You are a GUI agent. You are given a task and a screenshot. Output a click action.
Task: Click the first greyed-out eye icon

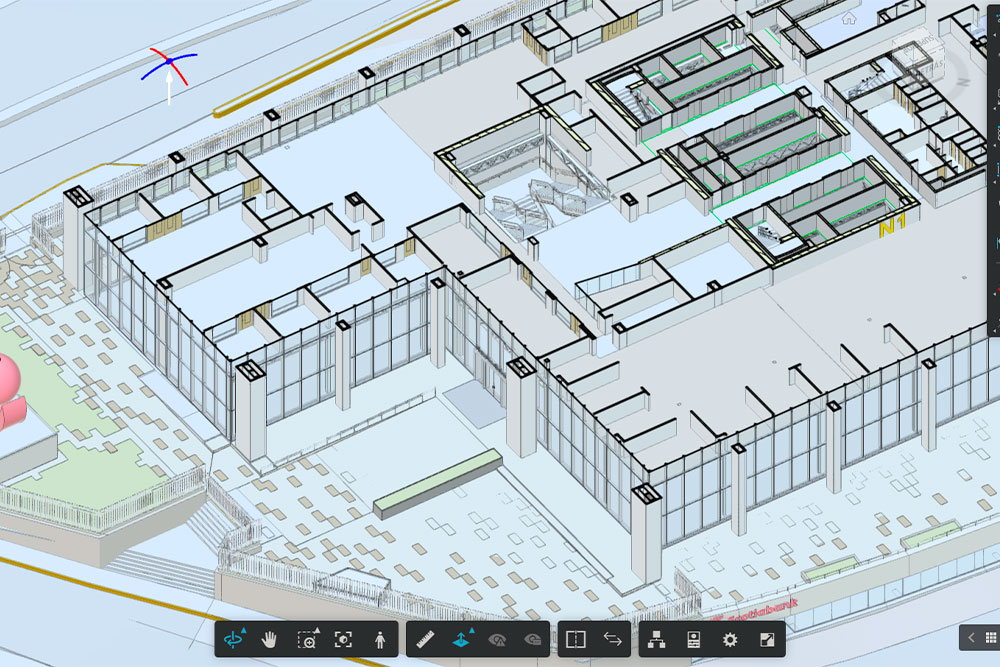(x=497, y=640)
